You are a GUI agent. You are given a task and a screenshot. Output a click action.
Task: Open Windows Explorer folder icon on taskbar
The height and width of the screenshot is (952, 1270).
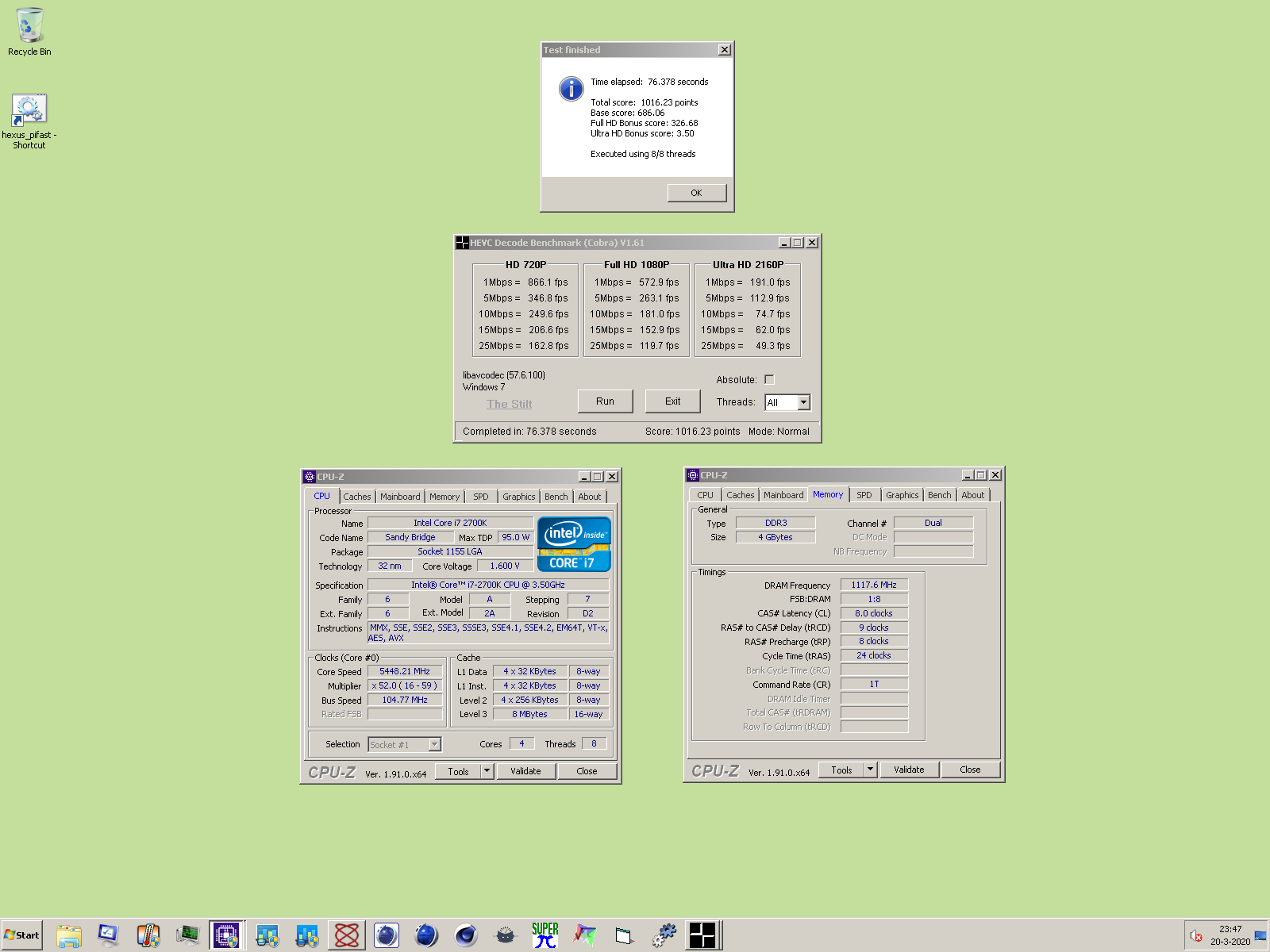(x=69, y=935)
